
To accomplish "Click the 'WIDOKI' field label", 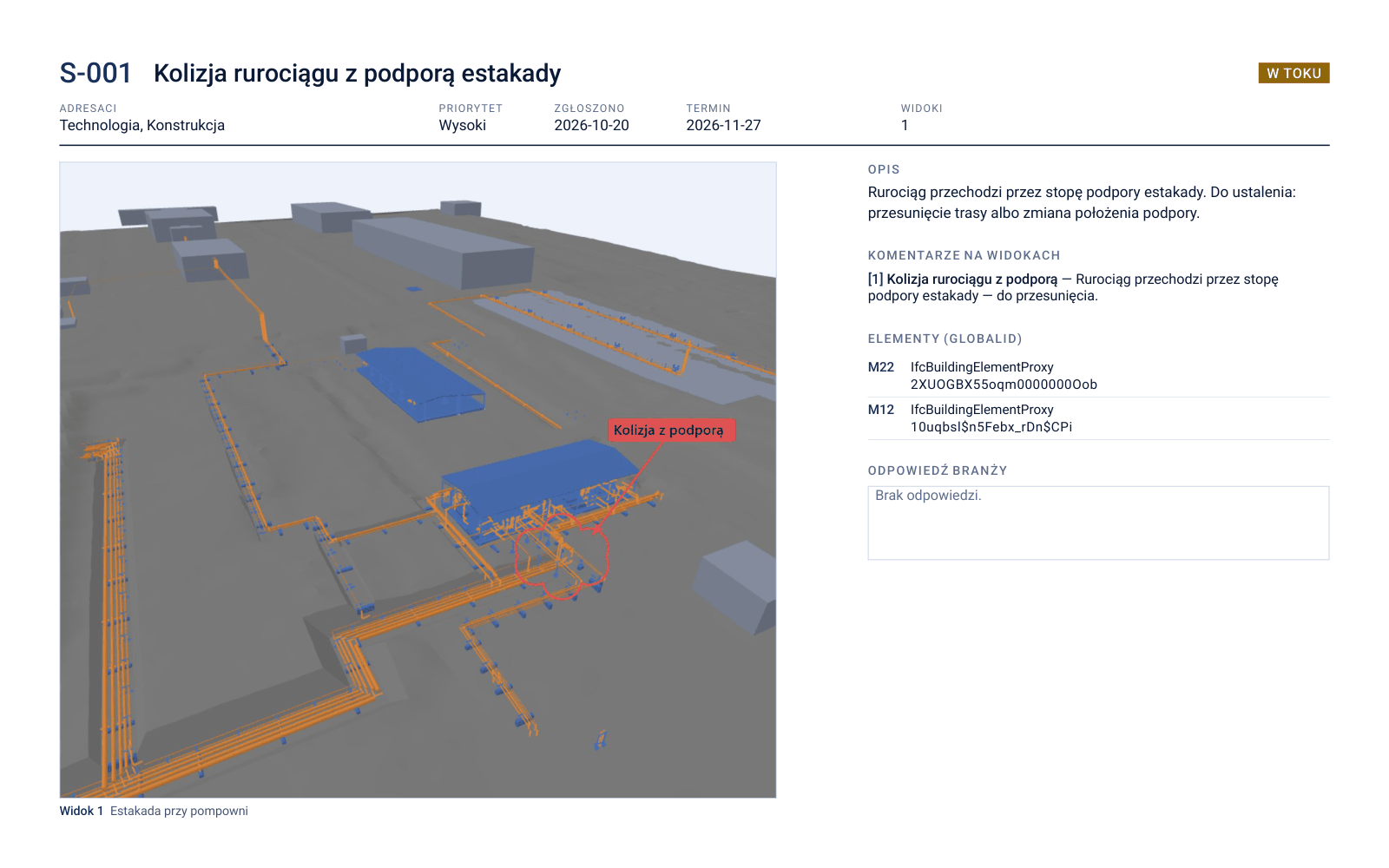I will pyautogui.click(x=921, y=108).
